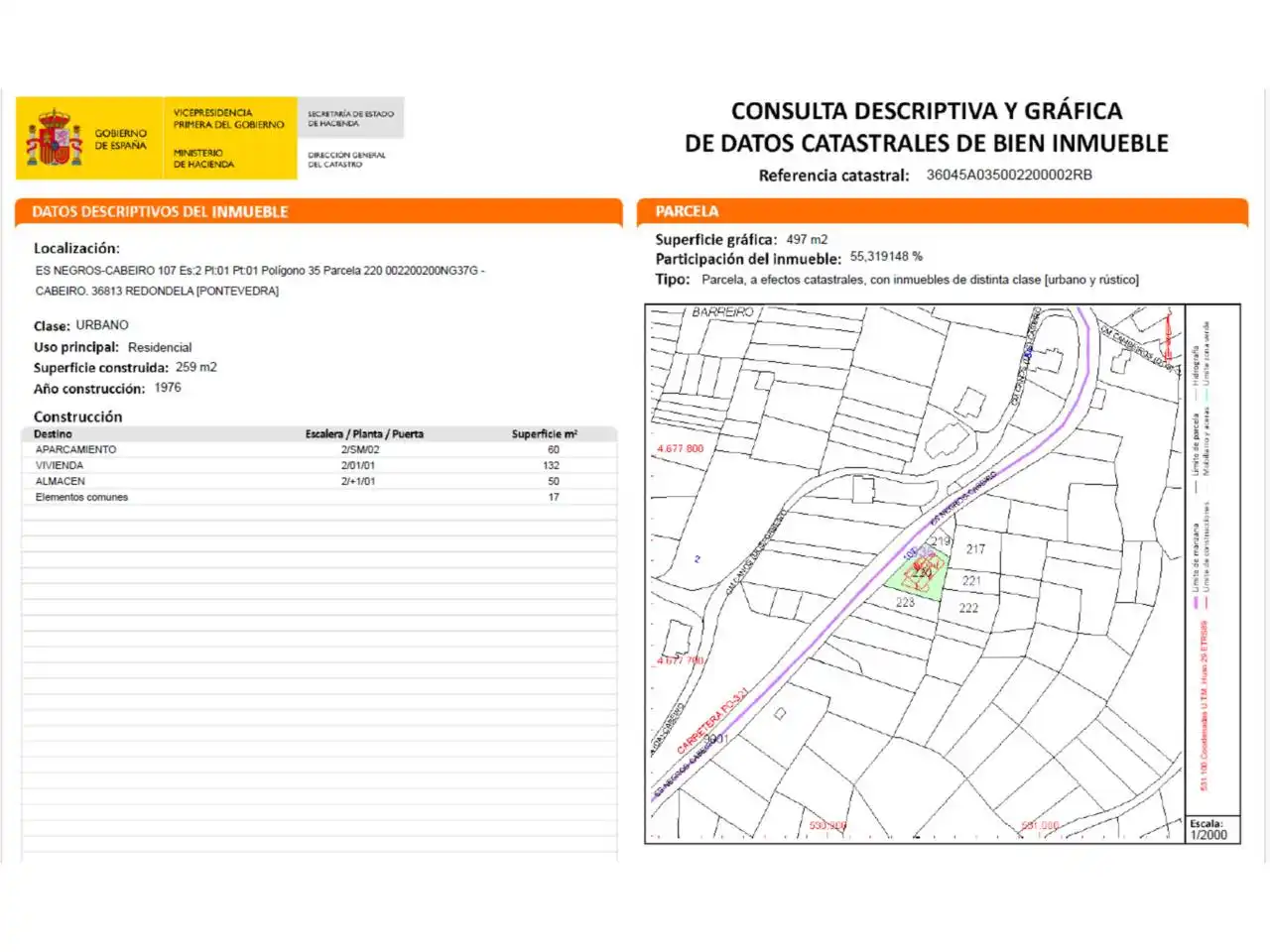Screen dimensions: 1270x952
Task: Click the Spanish coat of arms emblem
Action: (54, 138)
